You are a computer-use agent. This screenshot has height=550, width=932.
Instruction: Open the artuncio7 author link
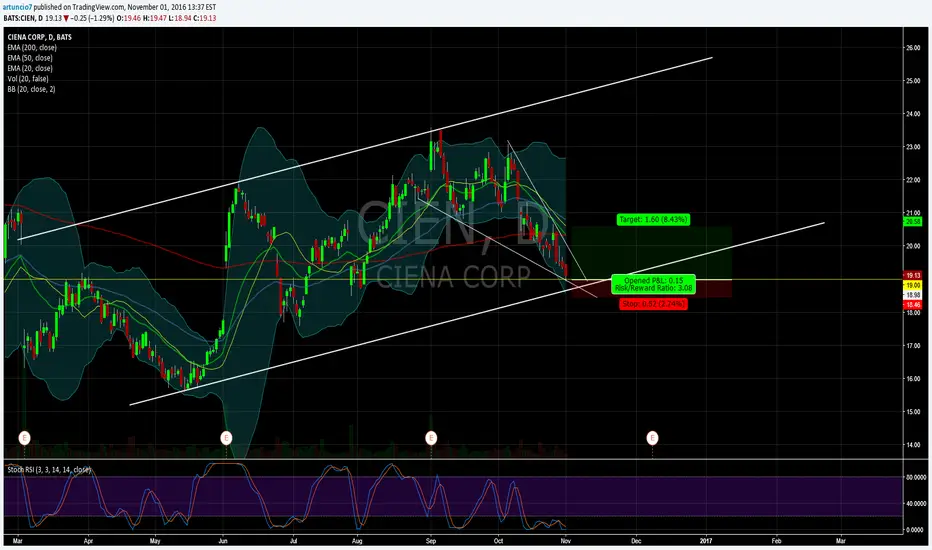18,7
